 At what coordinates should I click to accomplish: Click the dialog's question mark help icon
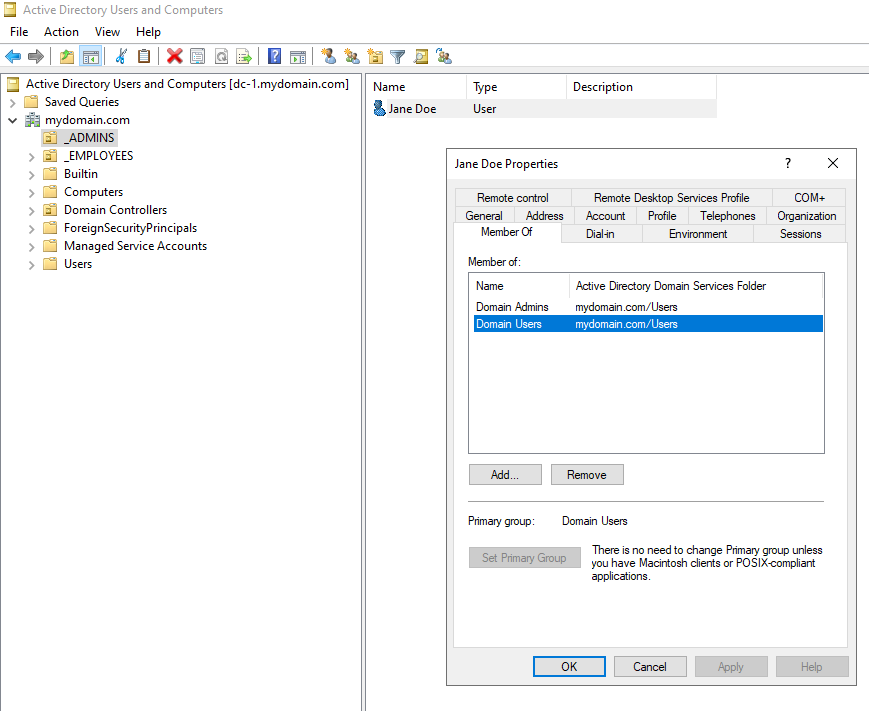[788, 163]
